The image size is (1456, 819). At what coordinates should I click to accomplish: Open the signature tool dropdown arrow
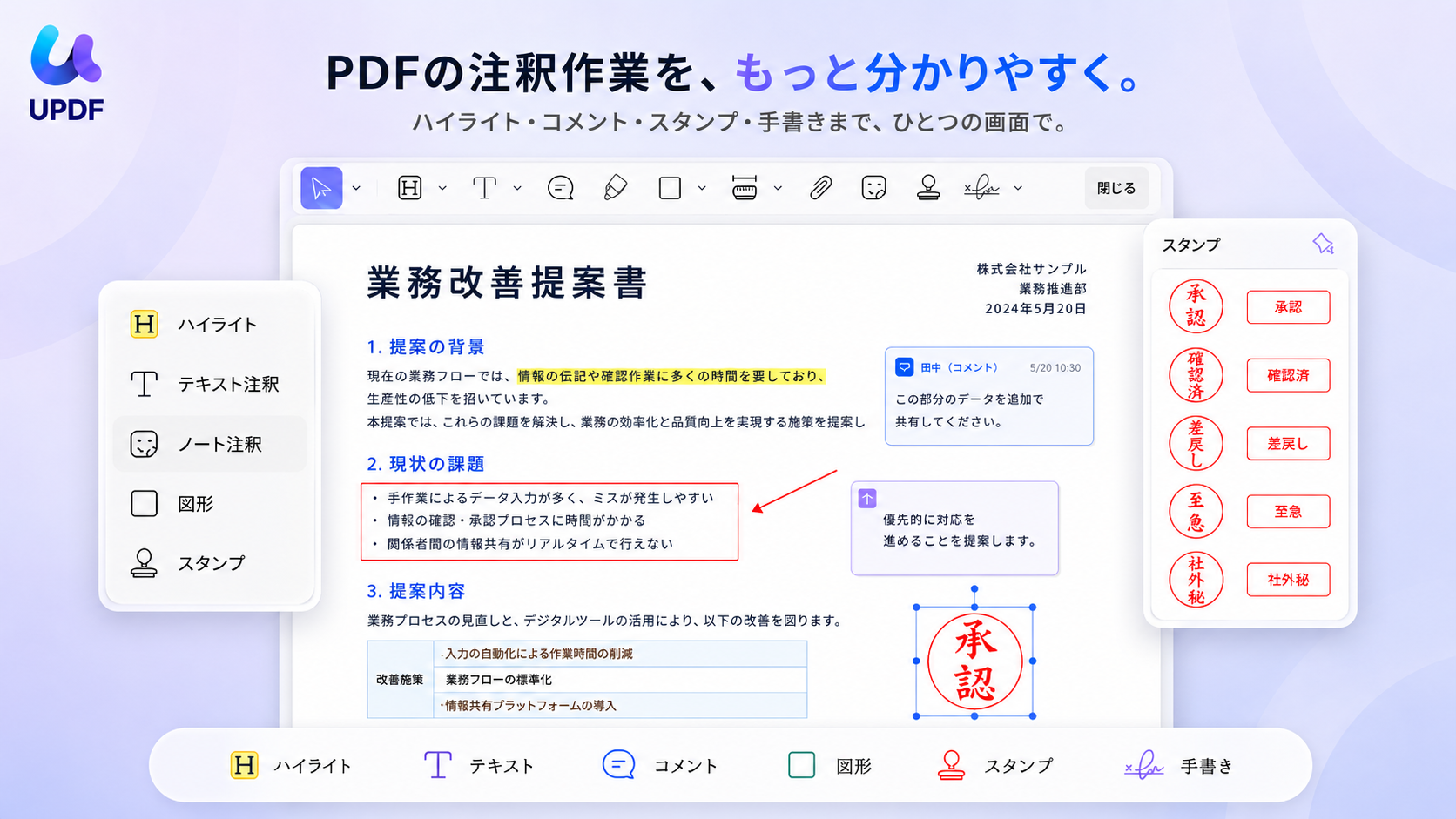coord(1018,188)
